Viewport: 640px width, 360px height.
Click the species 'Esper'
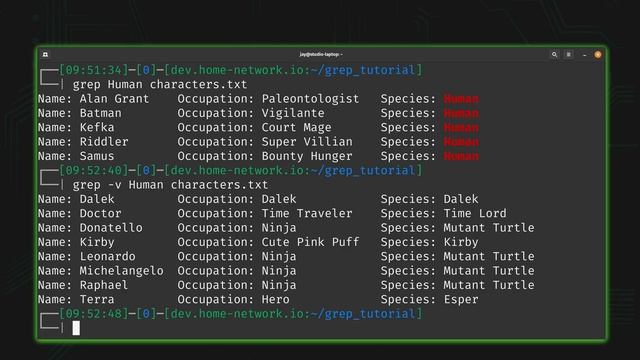point(461,299)
